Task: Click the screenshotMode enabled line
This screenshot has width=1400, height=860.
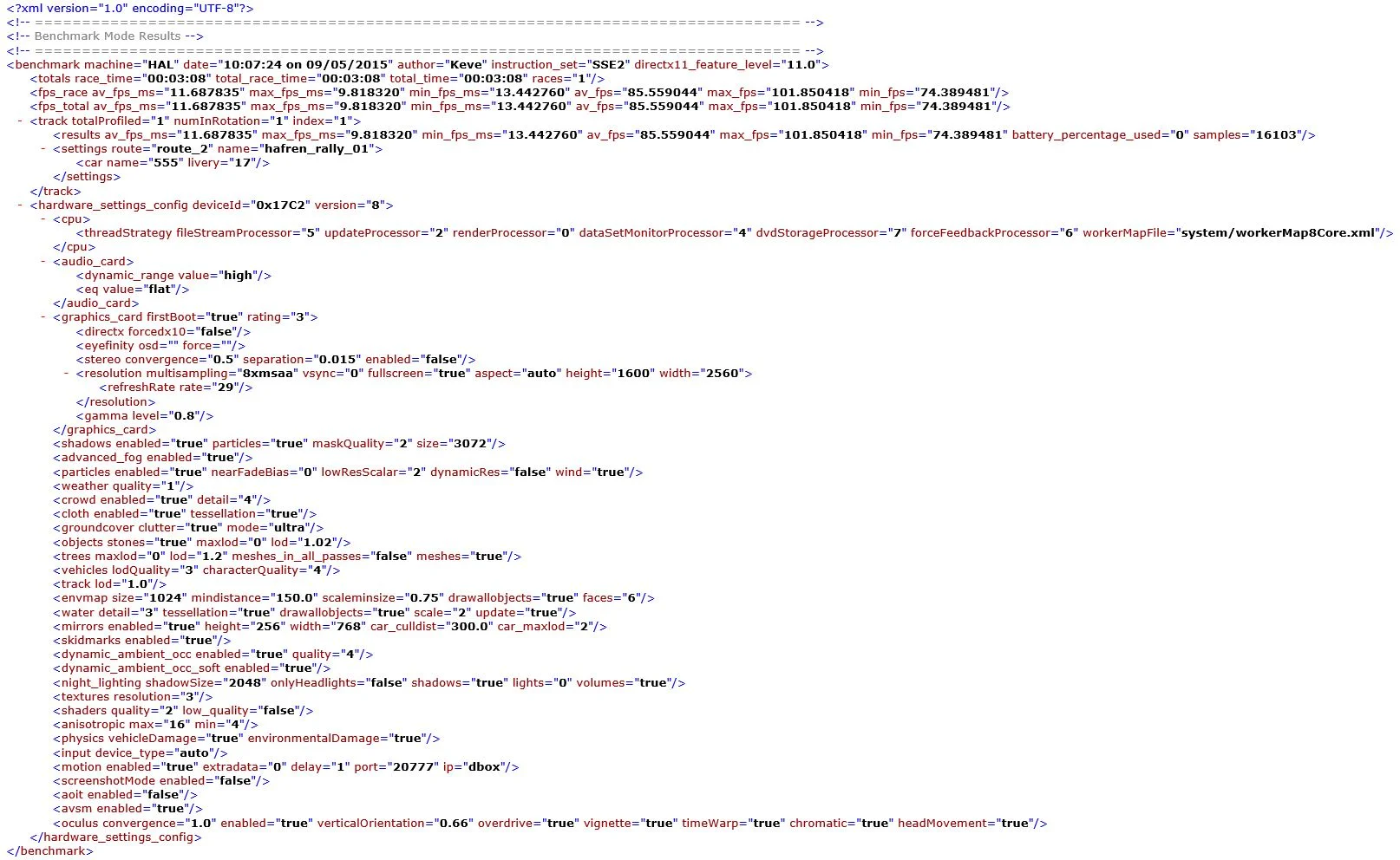Action: [x=161, y=781]
